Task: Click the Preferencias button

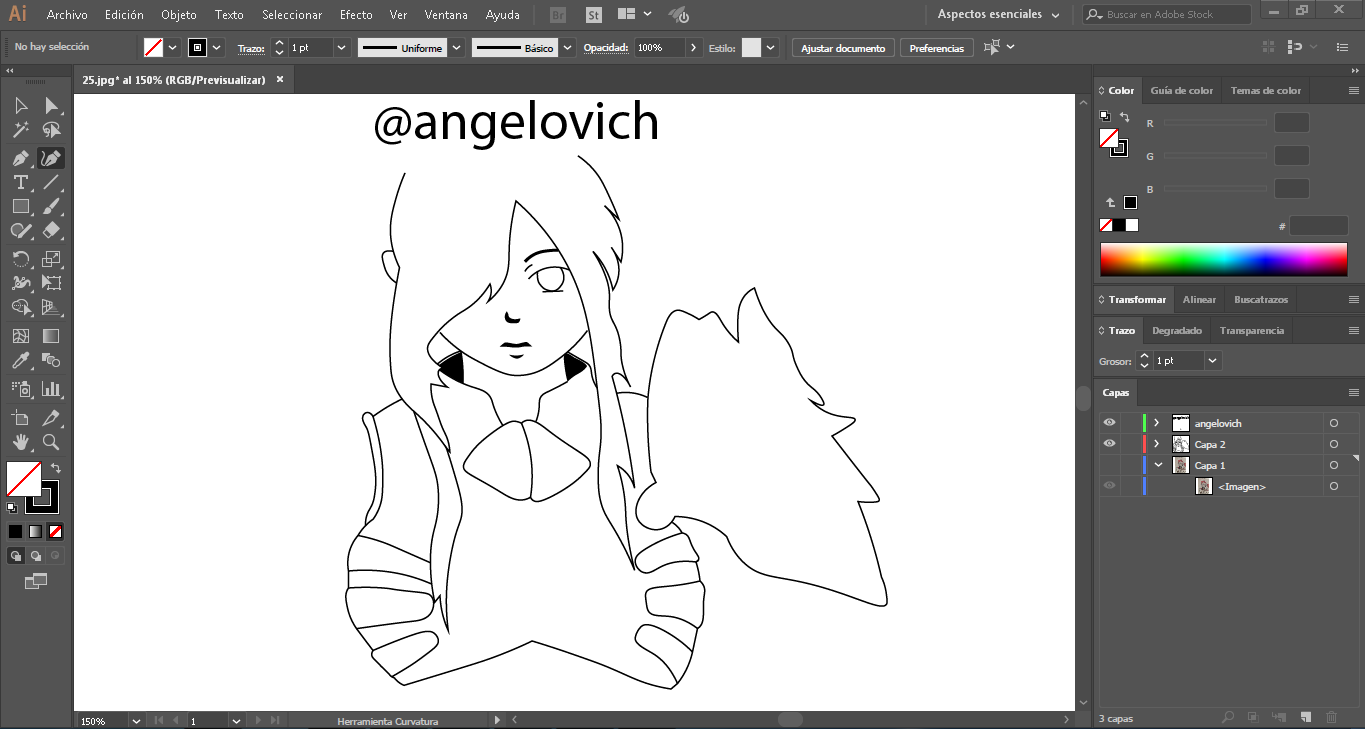Action: click(x=937, y=48)
